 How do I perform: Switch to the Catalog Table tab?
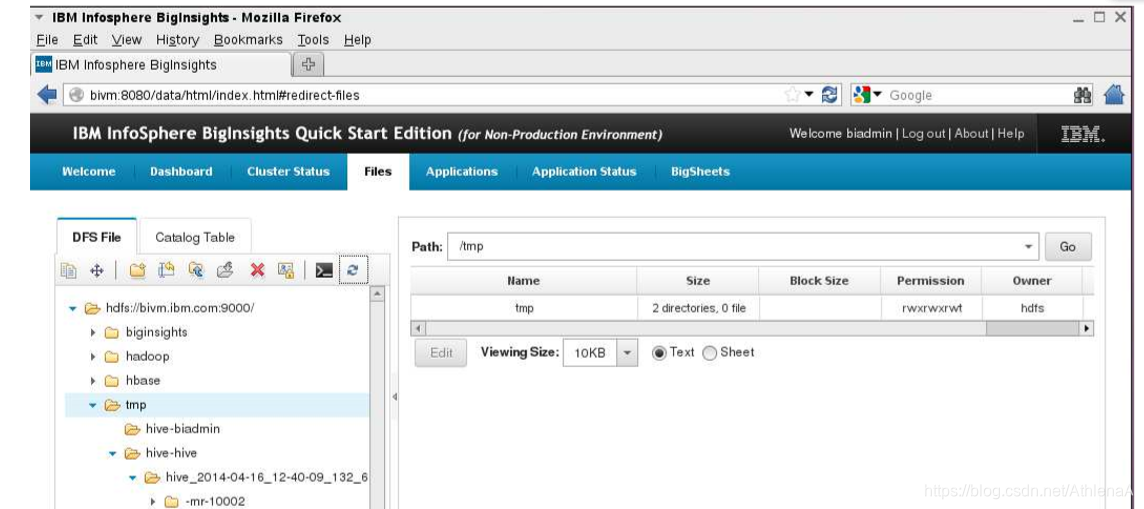[195, 237]
